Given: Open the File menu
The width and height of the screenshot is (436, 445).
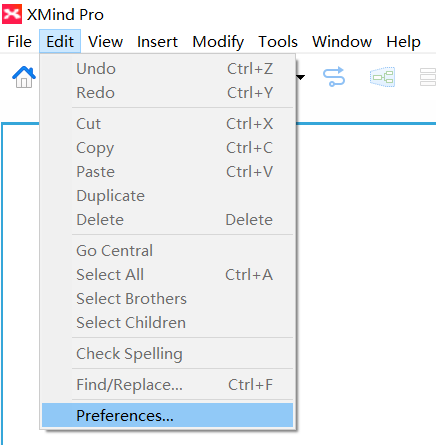Looking at the screenshot, I should click(20, 42).
